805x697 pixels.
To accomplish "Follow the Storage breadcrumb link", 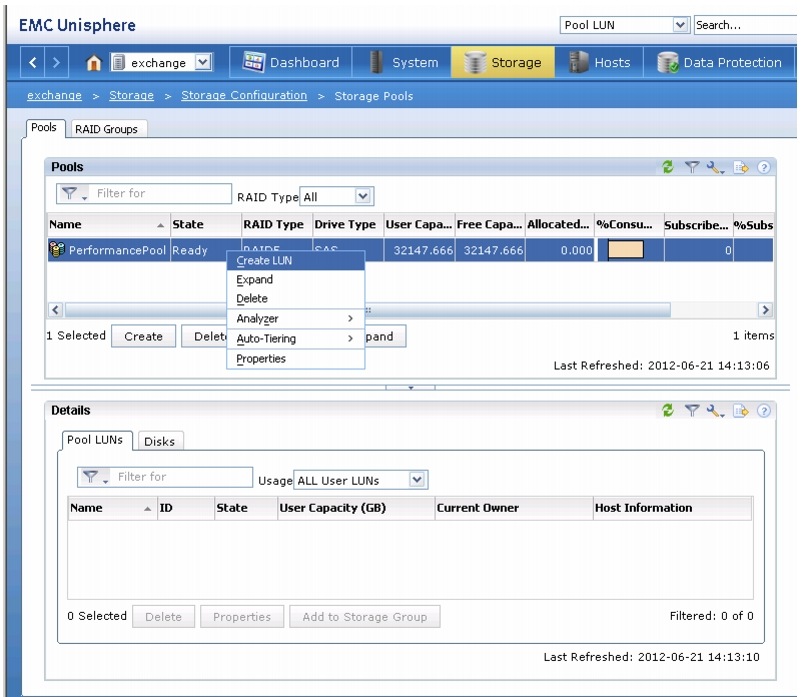I will 131,95.
